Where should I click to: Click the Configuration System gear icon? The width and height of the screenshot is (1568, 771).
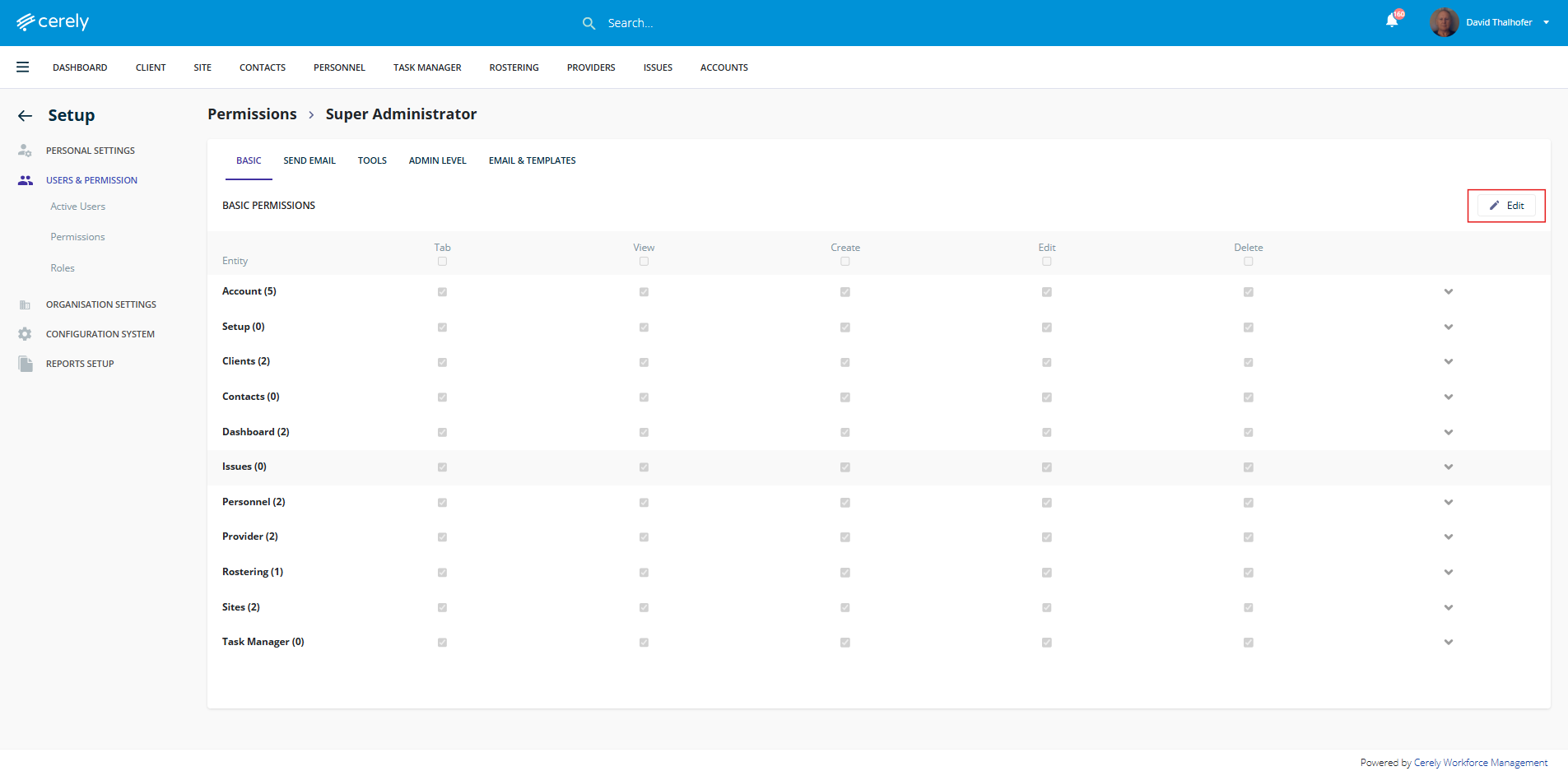(25, 334)
